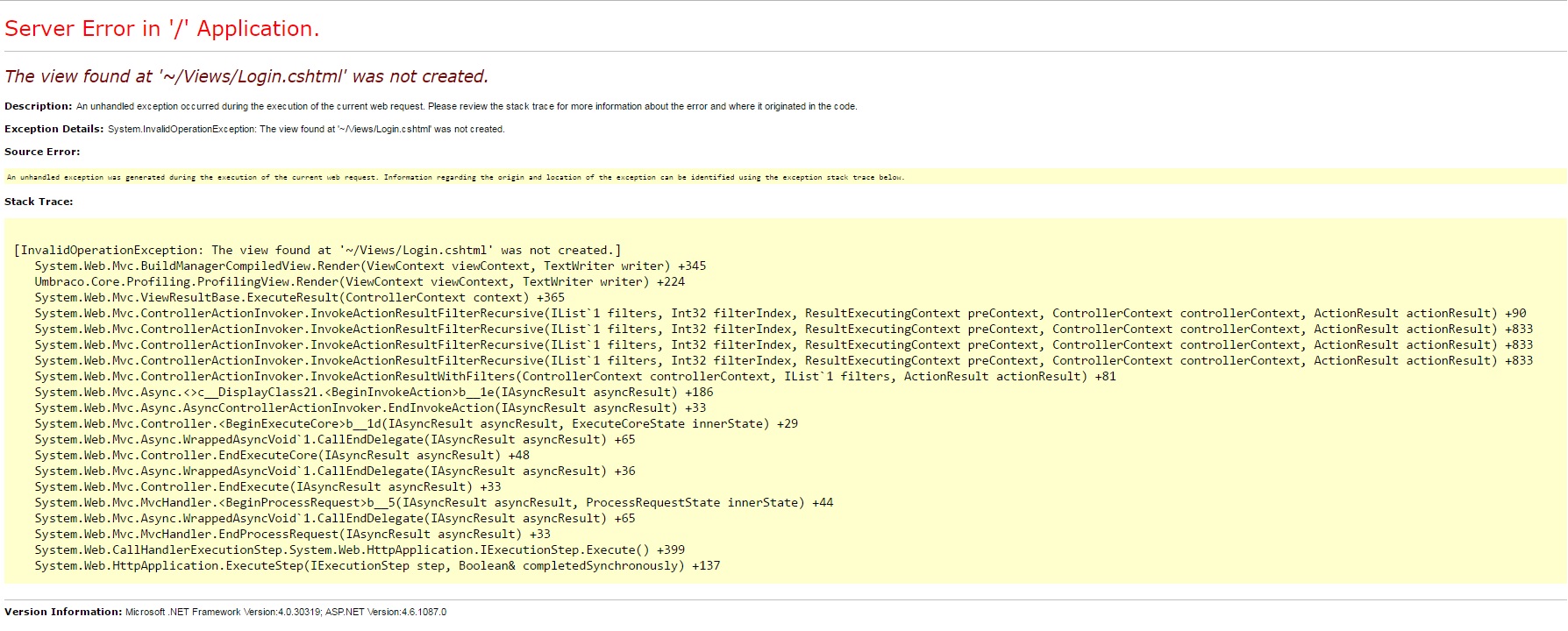The image size is (1568, 631).
Task: Click the Controller.EndExecuteCore stack line
Action: pos(282,456)
